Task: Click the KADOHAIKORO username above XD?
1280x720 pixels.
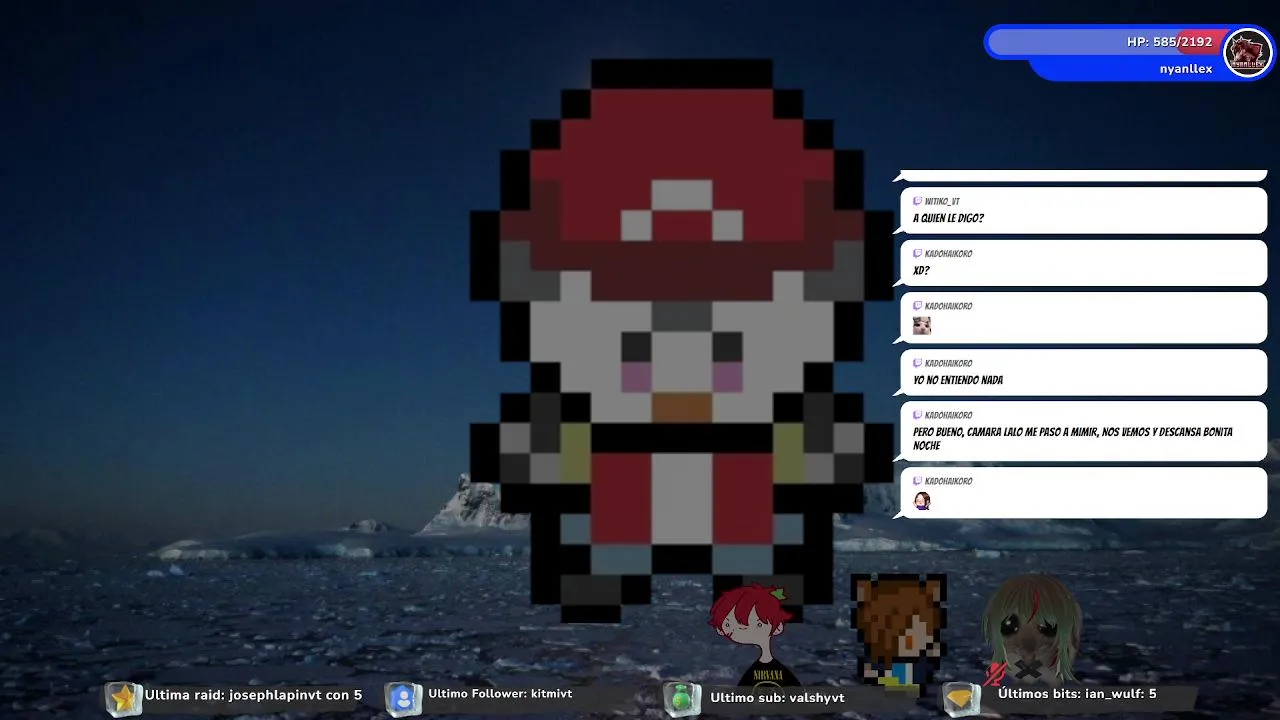Action: [x=948, y=254]
